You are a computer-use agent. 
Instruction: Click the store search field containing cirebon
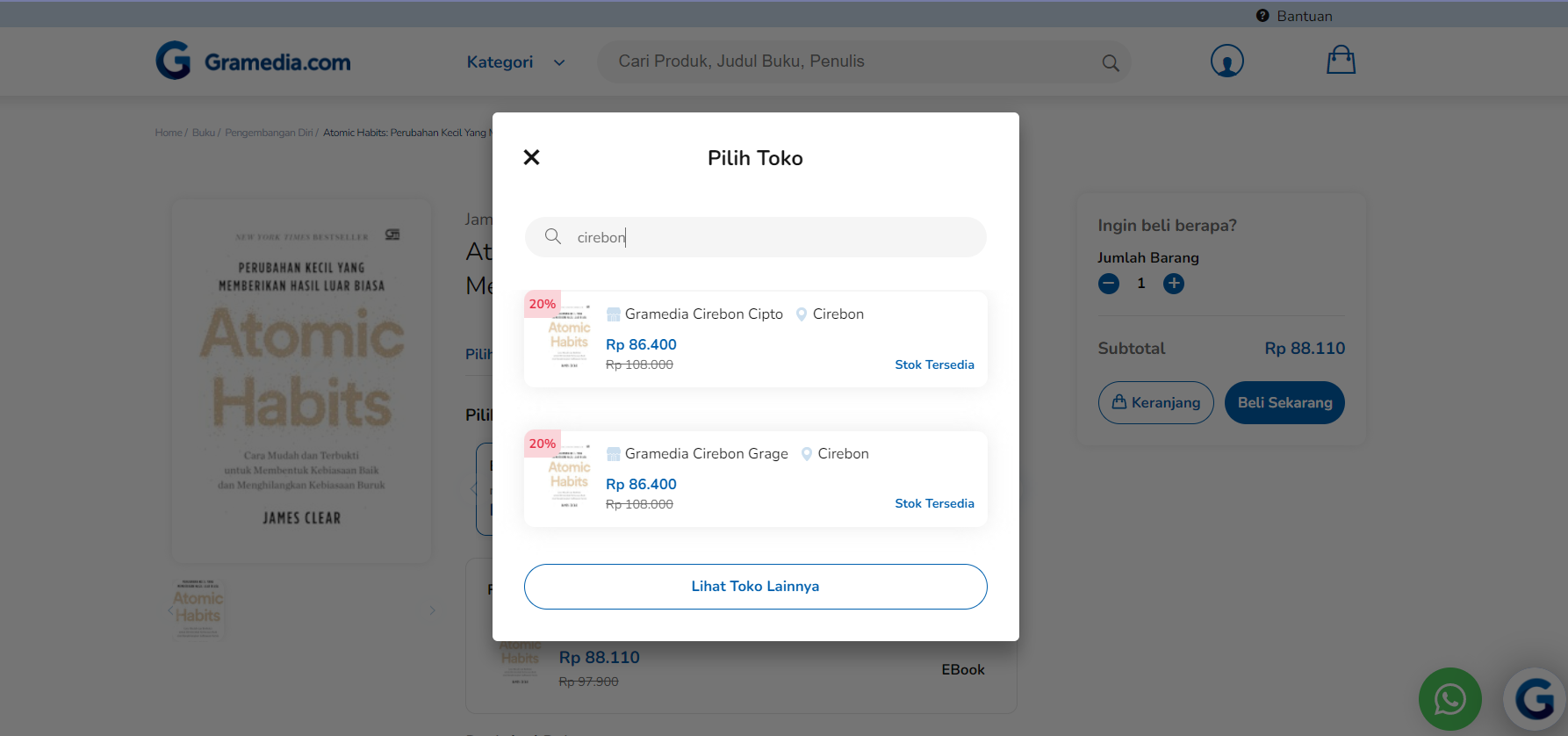(755, 237)
